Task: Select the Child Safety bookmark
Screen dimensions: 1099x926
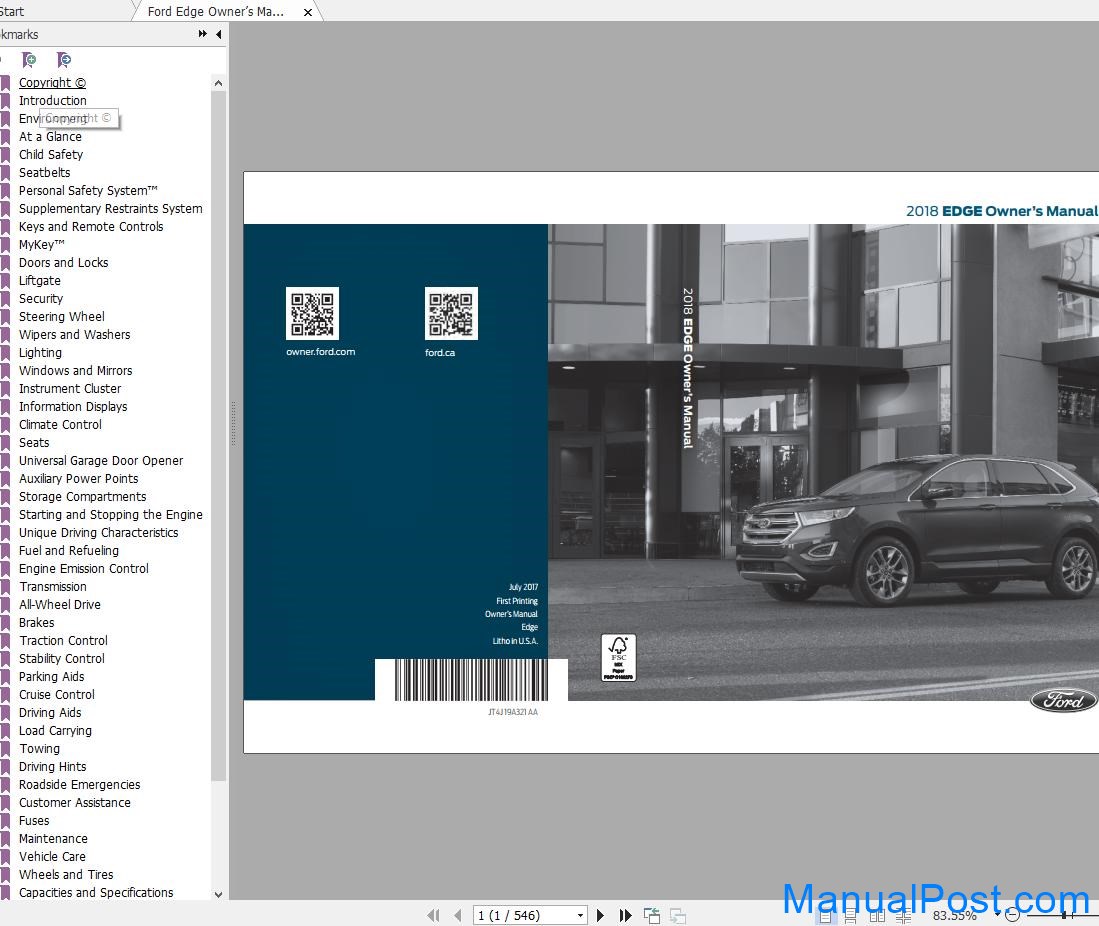Action: tap(51, 155)
